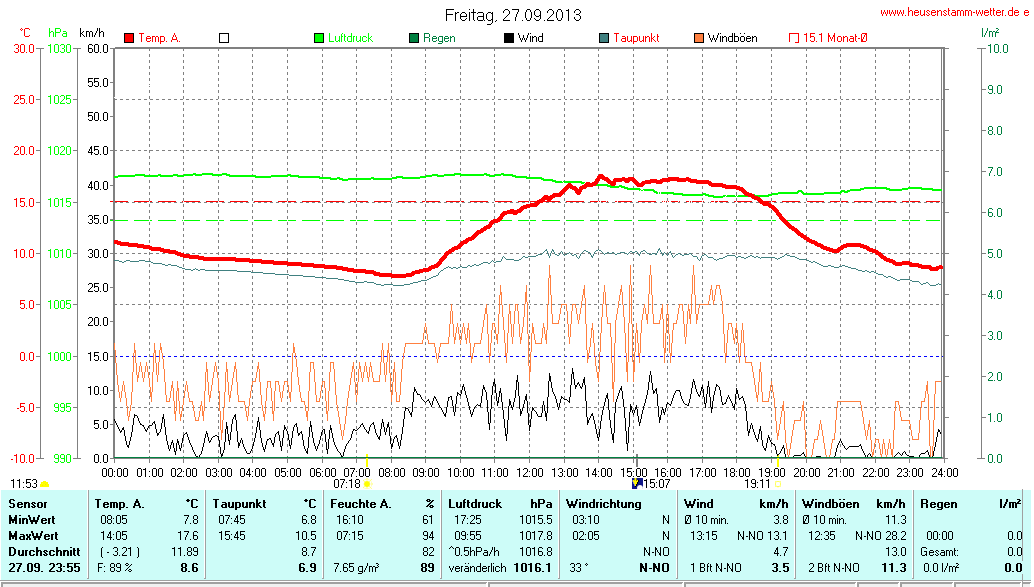Toggle the 15.1 Monat-Ø legend box

pos(794,38)
